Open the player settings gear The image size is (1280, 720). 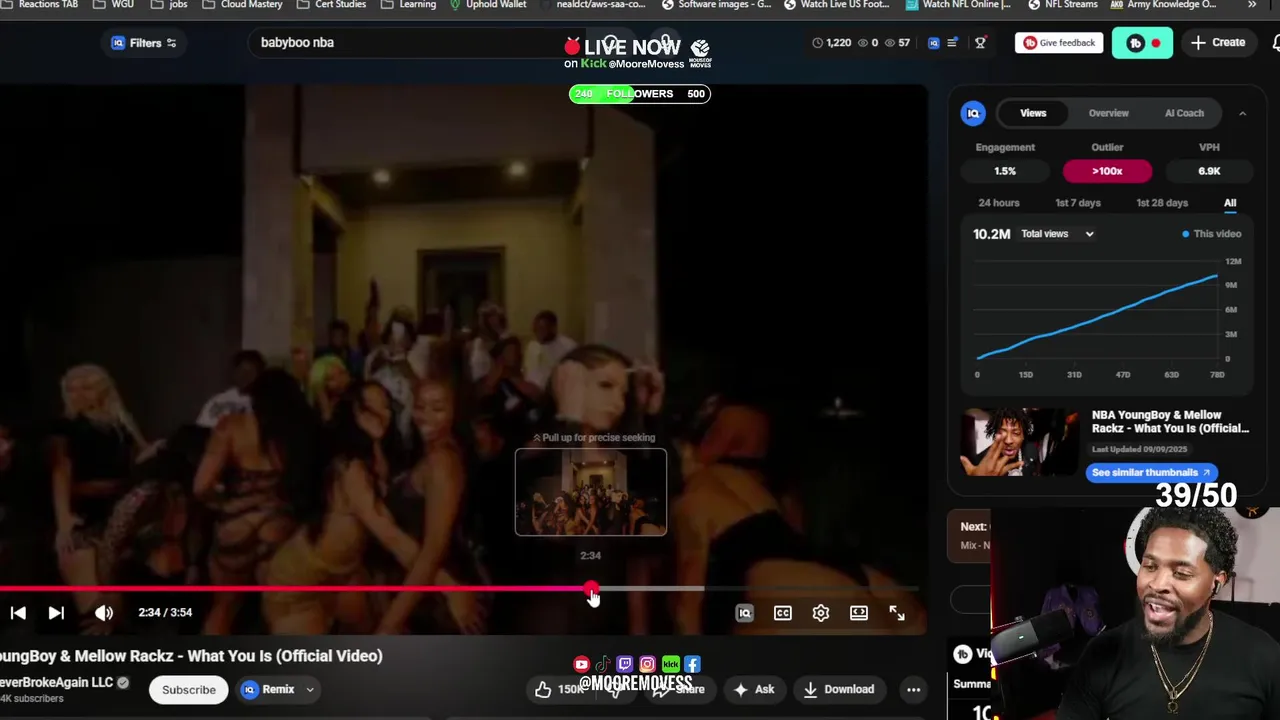click(821, 613)
